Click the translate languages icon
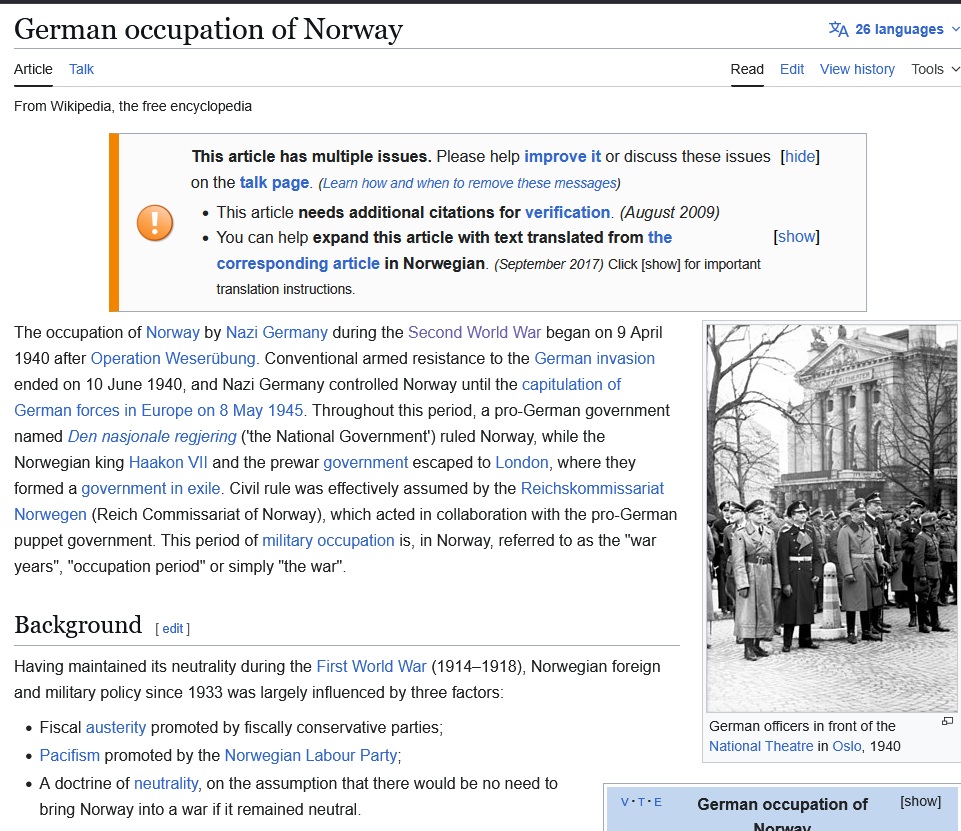The height and width of the screenshot is (831, 961). click(838, 29)
